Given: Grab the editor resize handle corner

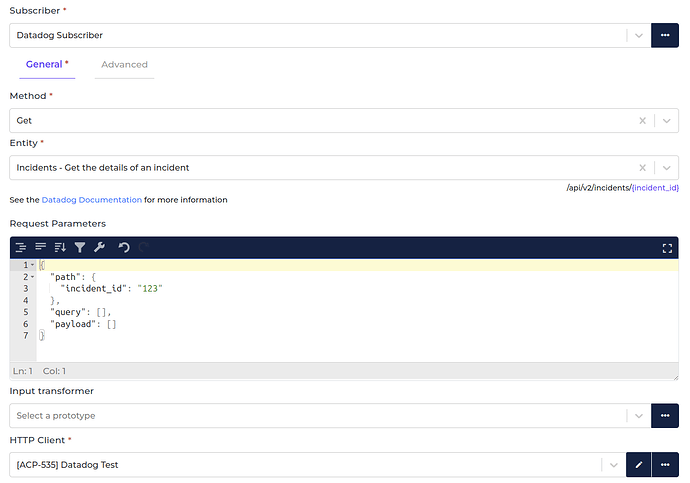Looking at the screenshot, I should (x=675, y=377).
